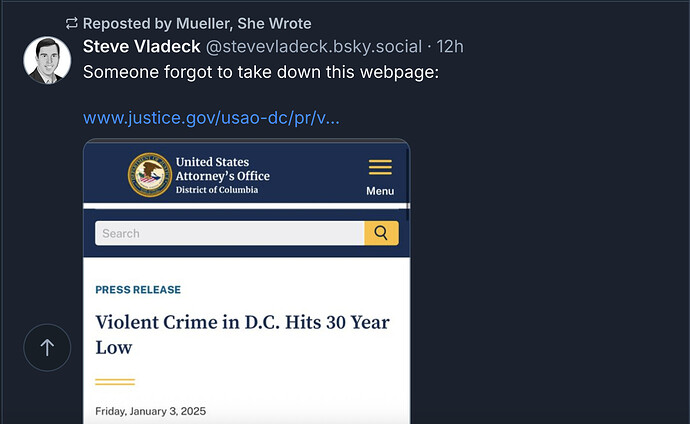This screenshot has width=690, height=424.
Task: Click the date "Friday, January 3, 2025"
Action: point(151,411)
